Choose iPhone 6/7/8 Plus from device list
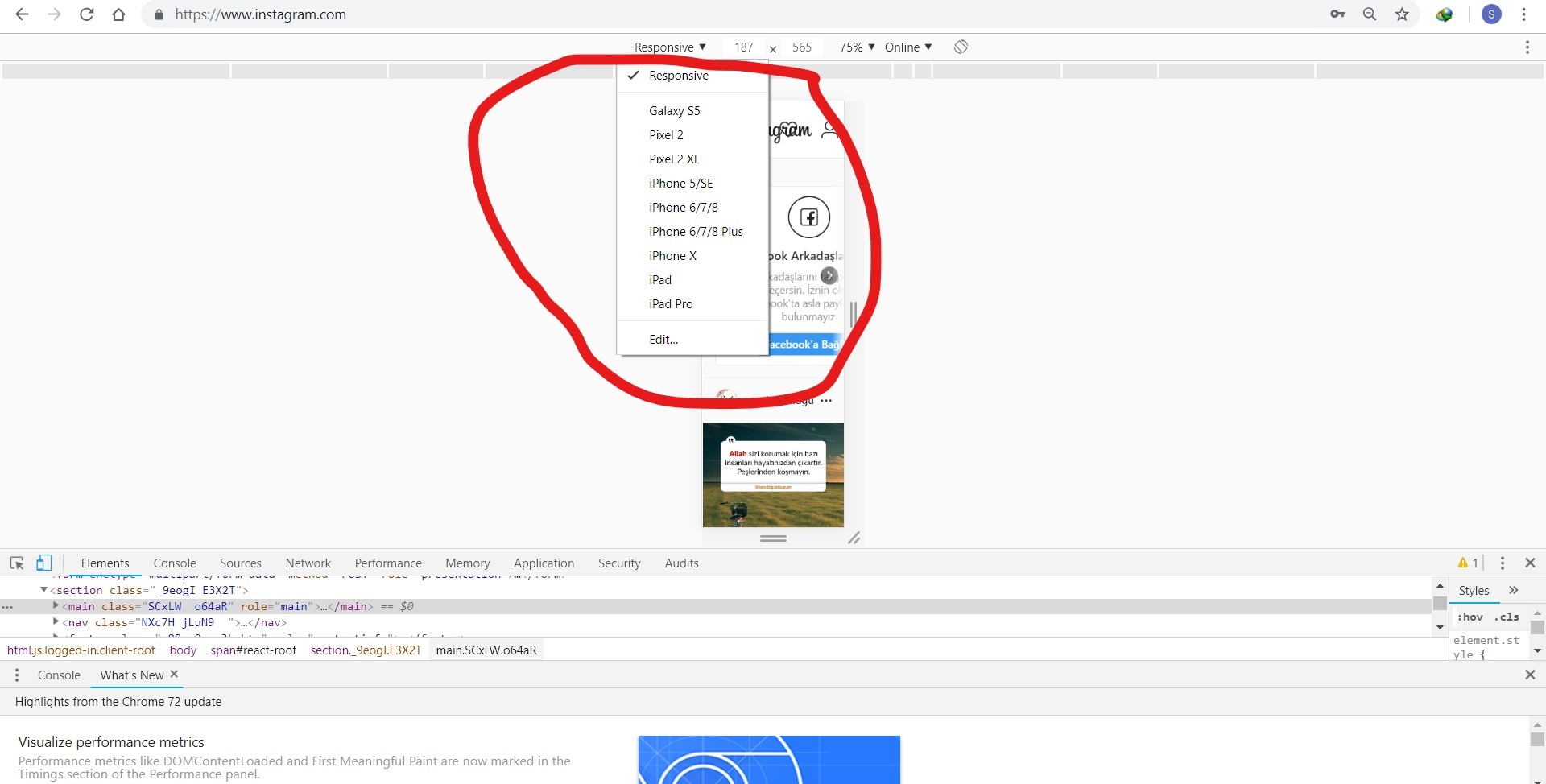The image size is (1546, 784). [692, 232]
